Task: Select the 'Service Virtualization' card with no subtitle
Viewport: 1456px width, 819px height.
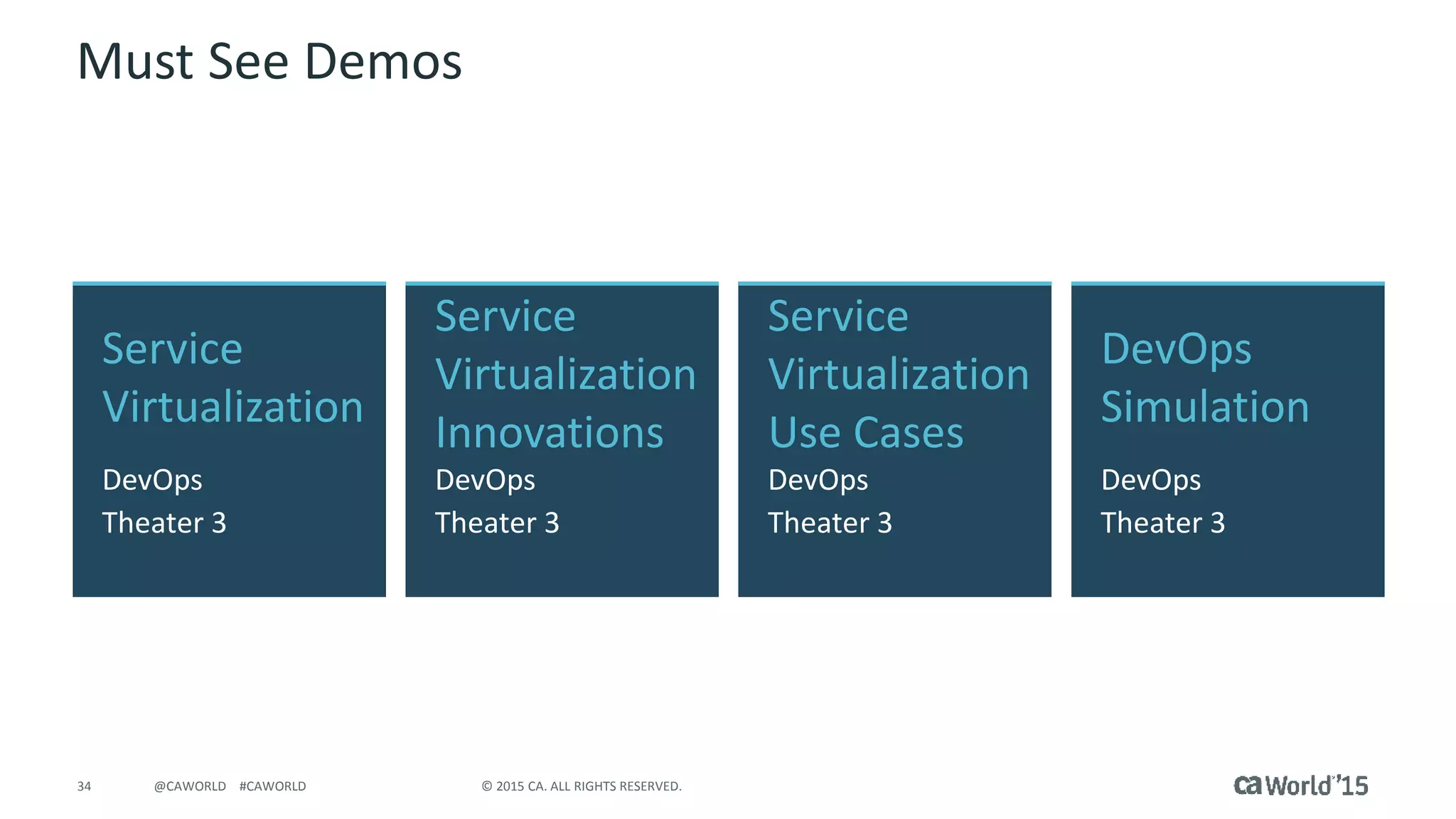Action: pyautogui.click(x=229, y=439)
